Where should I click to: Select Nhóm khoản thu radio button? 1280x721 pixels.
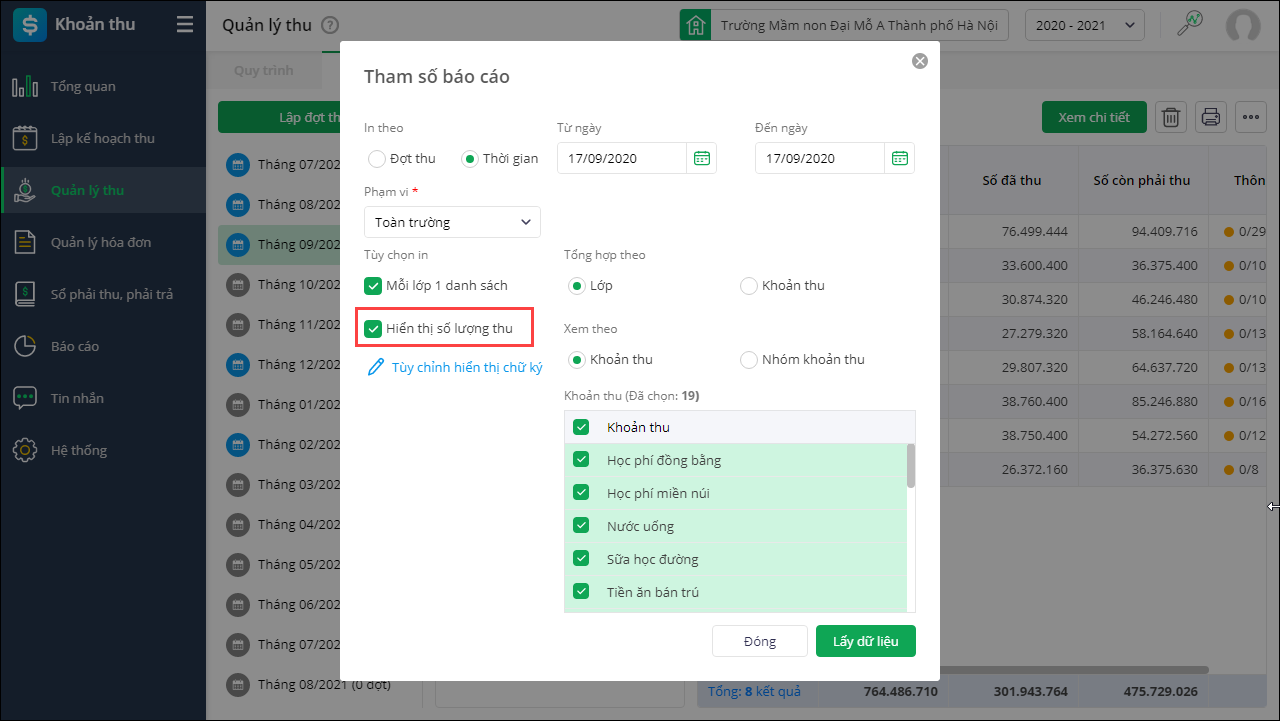[749, 360]
